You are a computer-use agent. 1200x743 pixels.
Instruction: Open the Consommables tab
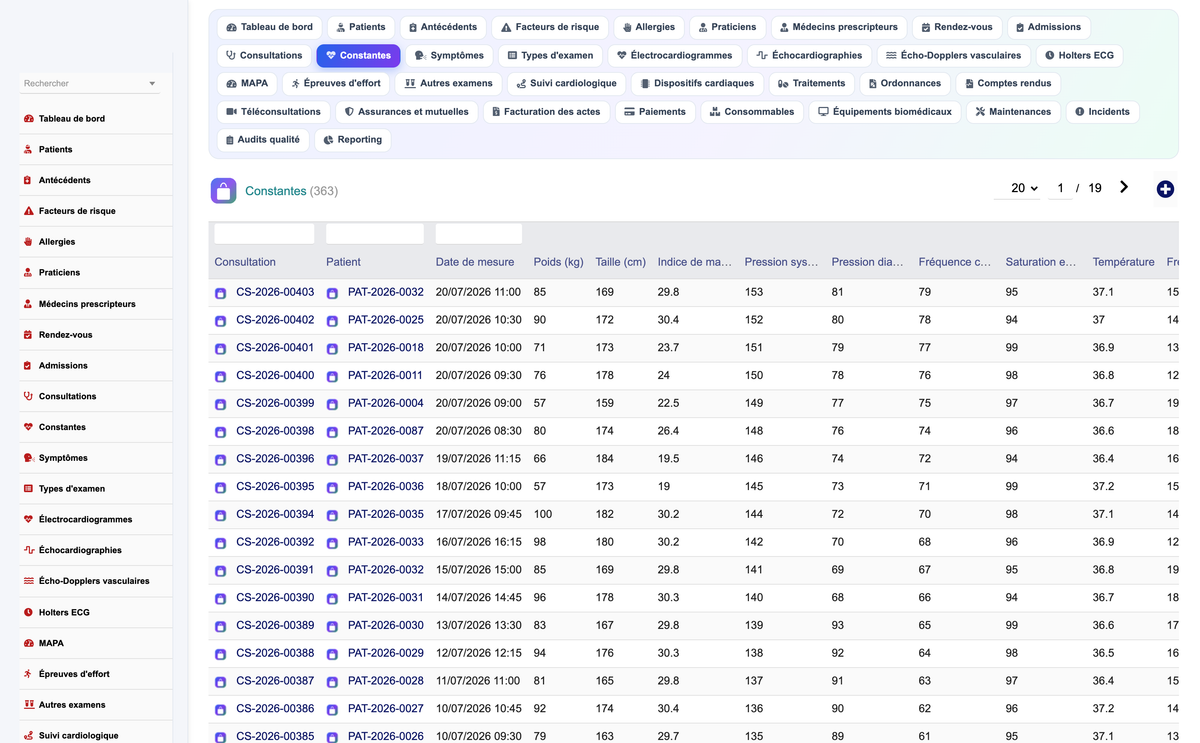point(751,111)
